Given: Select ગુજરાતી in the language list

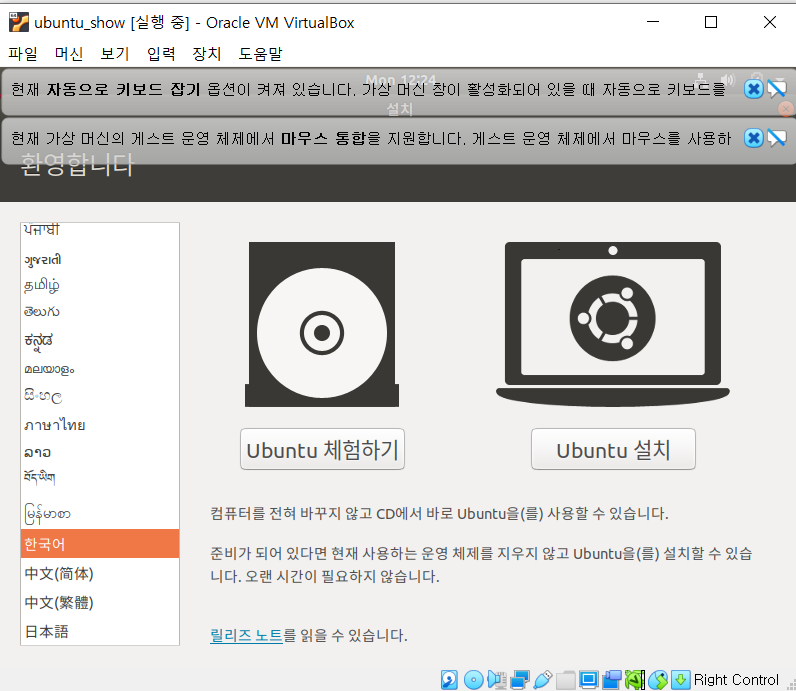Looking at the screenshot, I should tap(100, 259).
